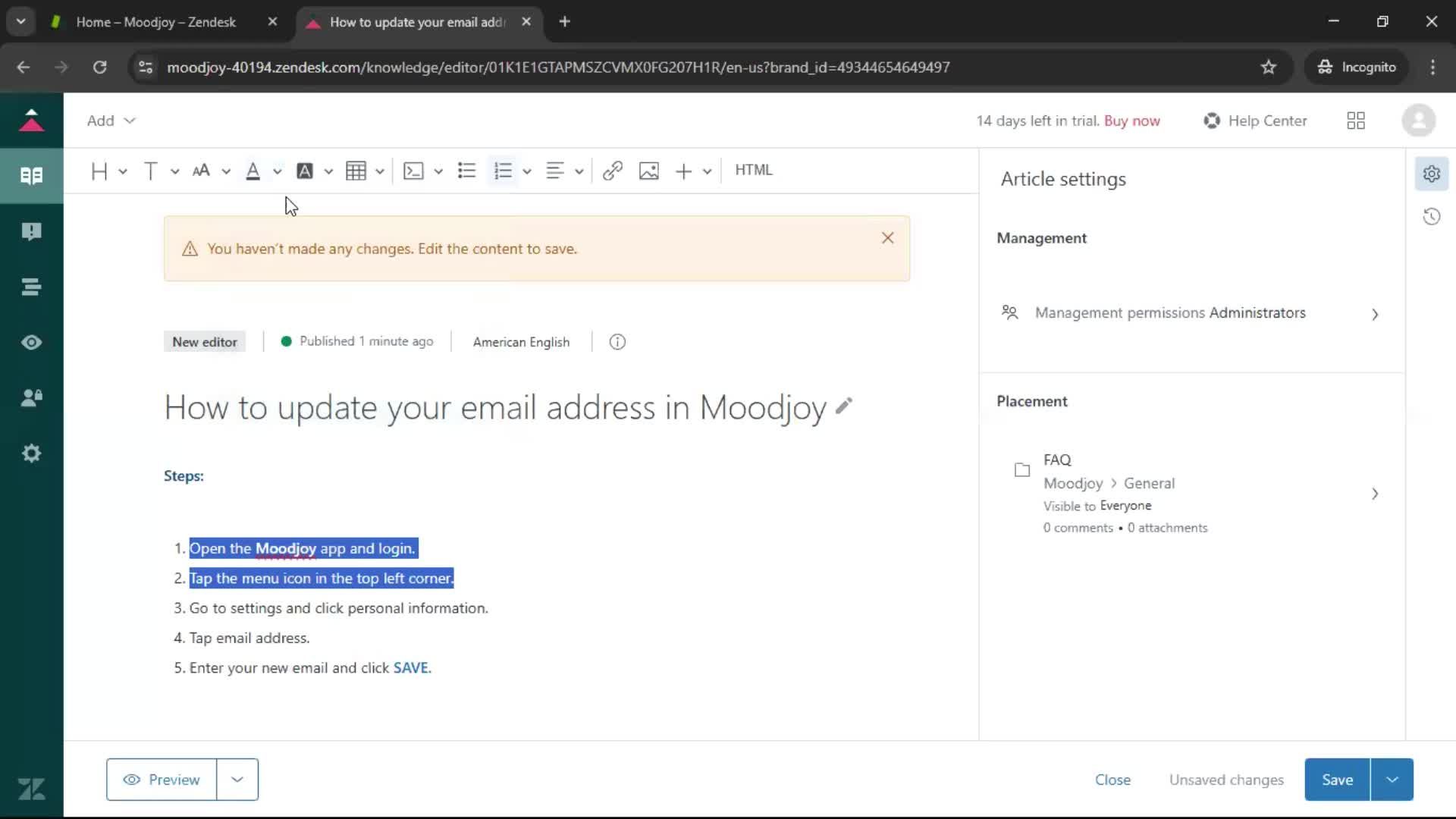Open the Help Center link
This screenshot has width=1456, height=819.
click(x=1255, y=121)
